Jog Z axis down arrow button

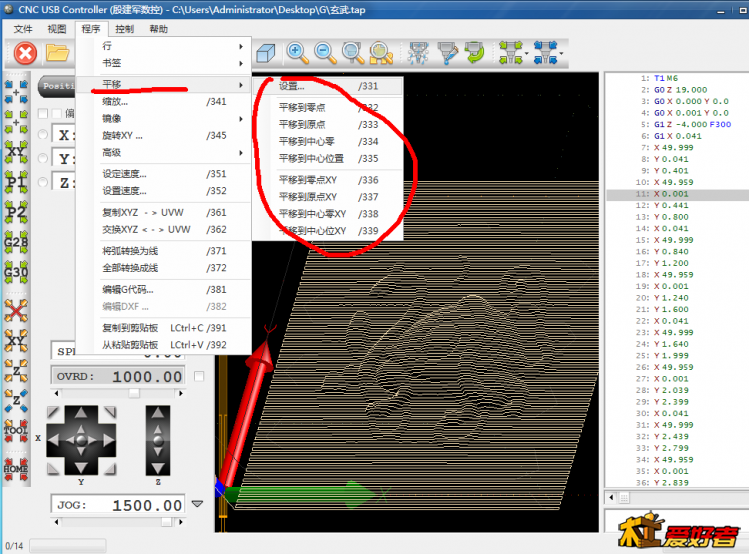coord(158,467)
